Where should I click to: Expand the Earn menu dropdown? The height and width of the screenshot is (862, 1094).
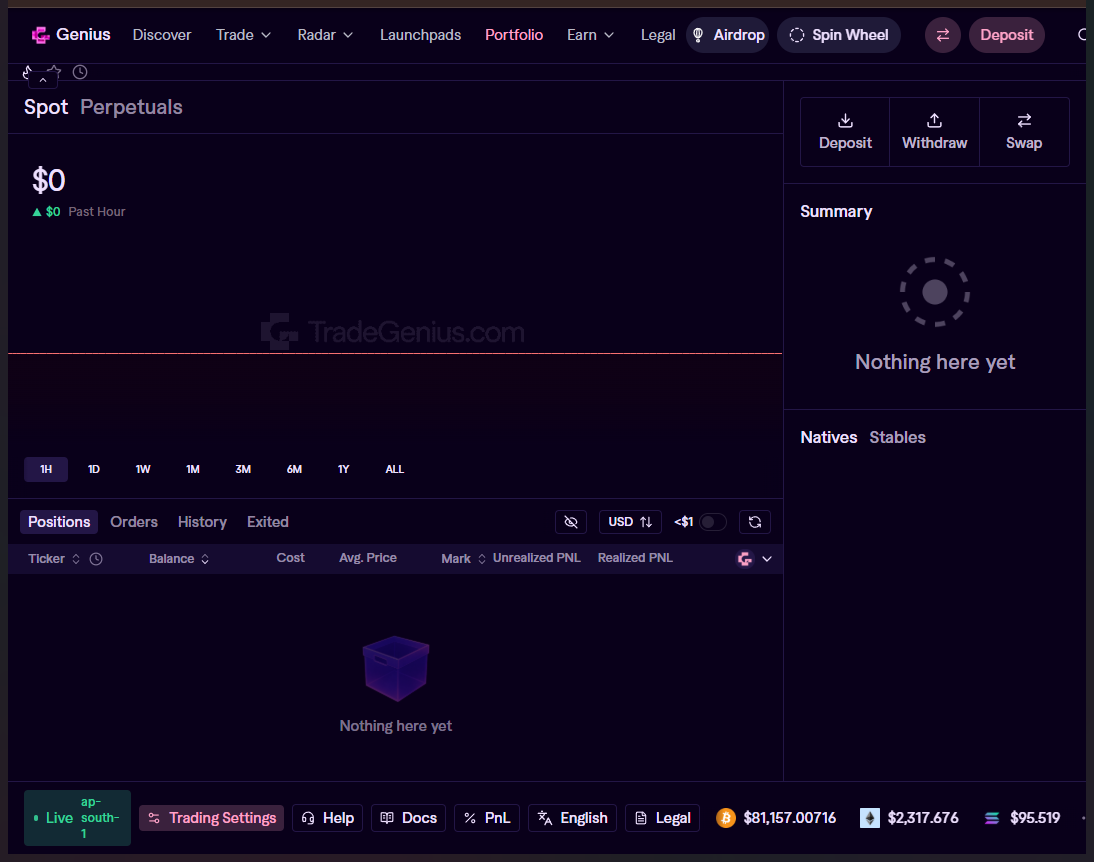pyautogui.click(x=590, y=35)
